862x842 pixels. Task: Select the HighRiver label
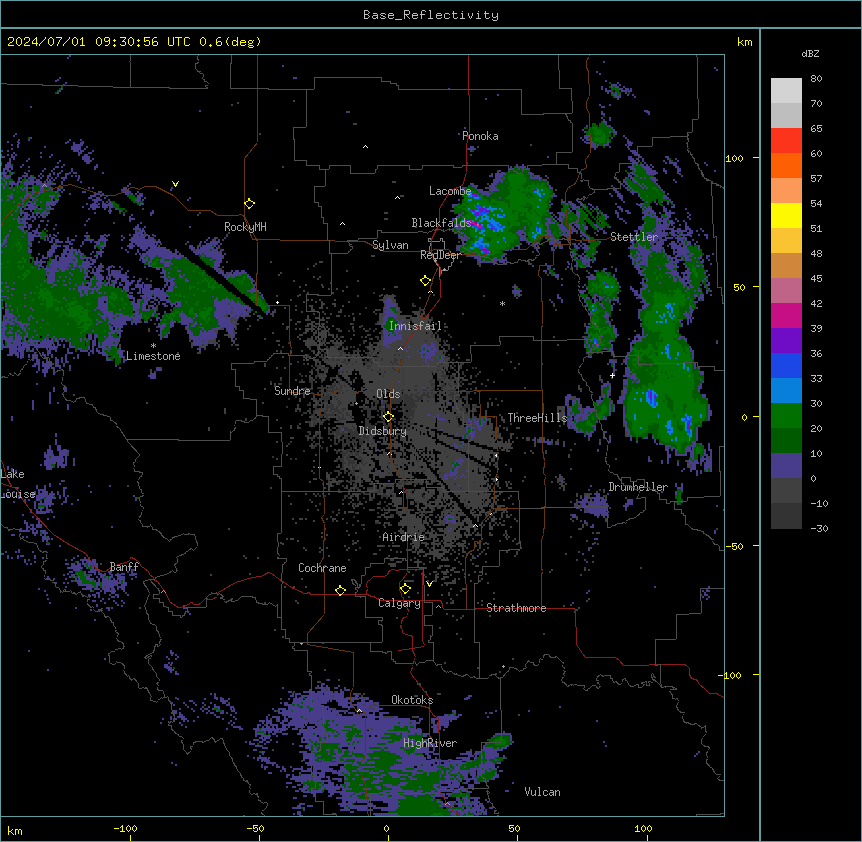[x=430, y=744]
